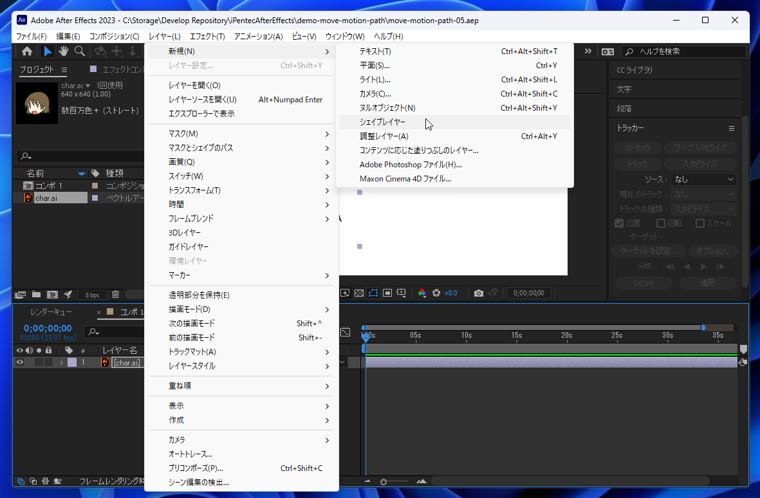Select the Zoom magnifier tool
760x498 pixels.
click(79, 52)
